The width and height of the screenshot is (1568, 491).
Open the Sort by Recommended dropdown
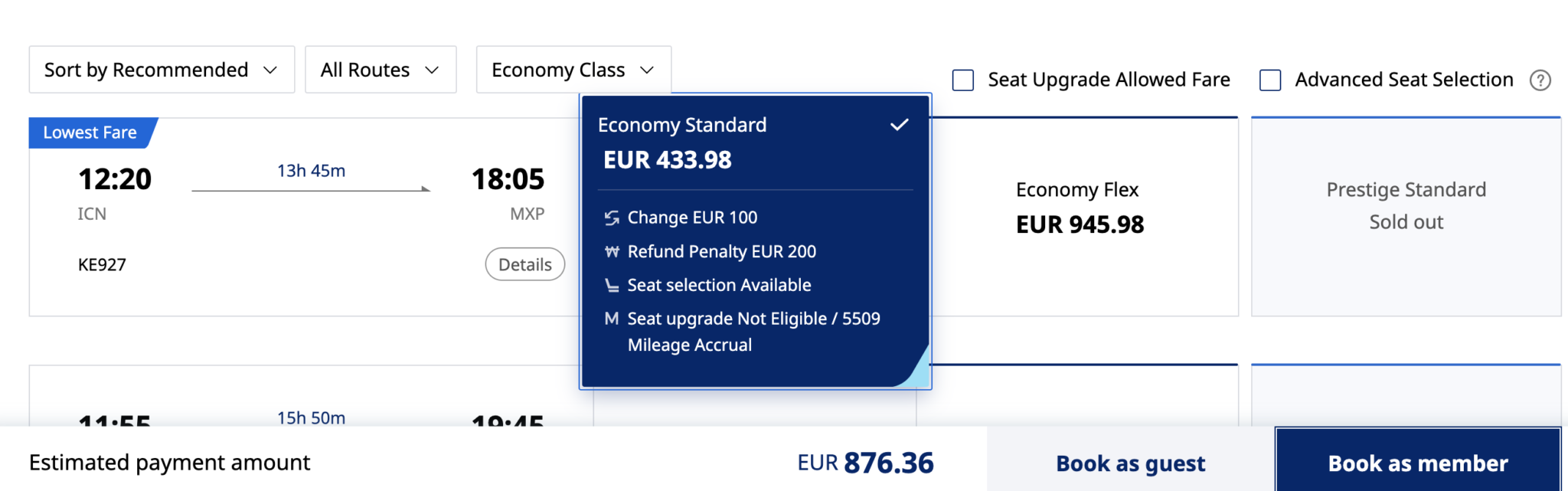click(162, 70)
